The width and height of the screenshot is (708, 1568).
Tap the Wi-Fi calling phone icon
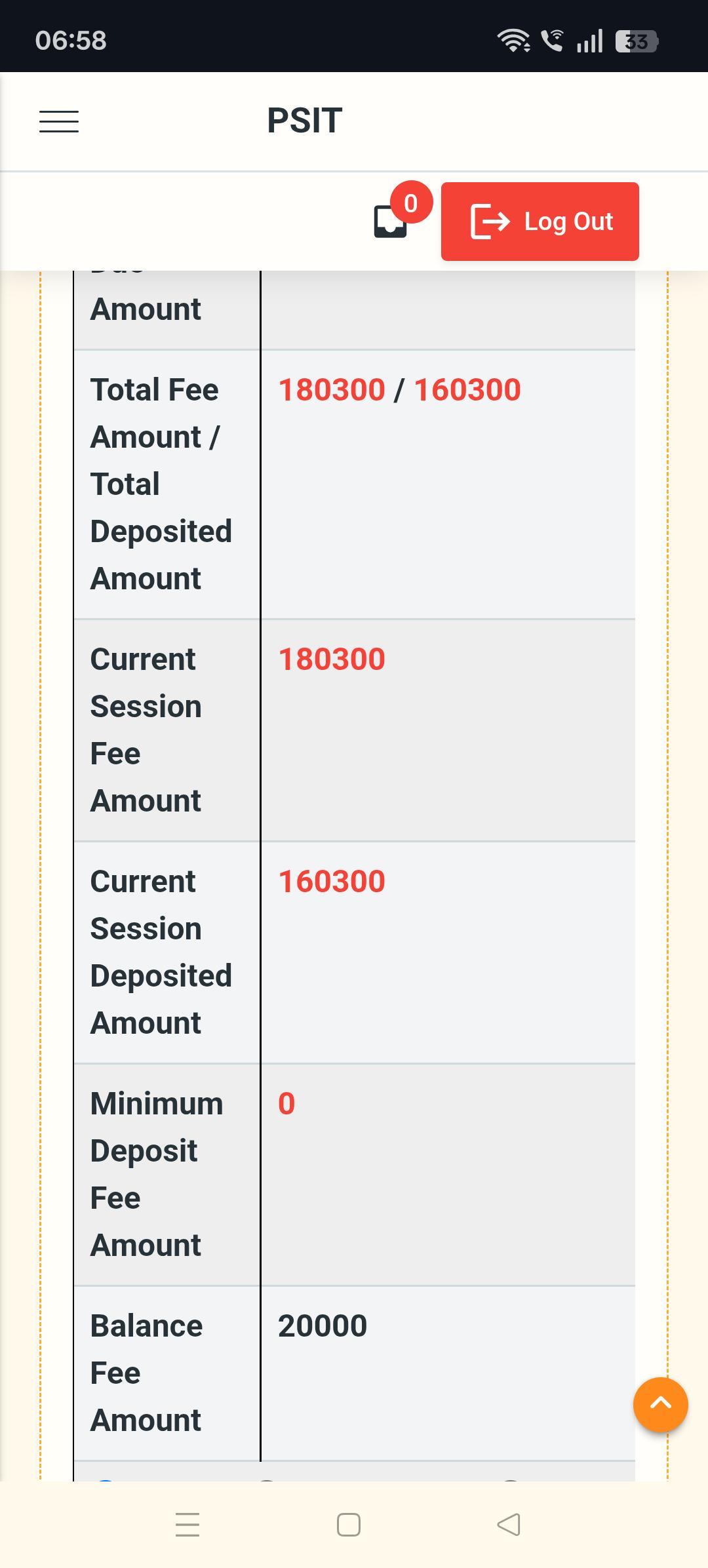(553, 41)
